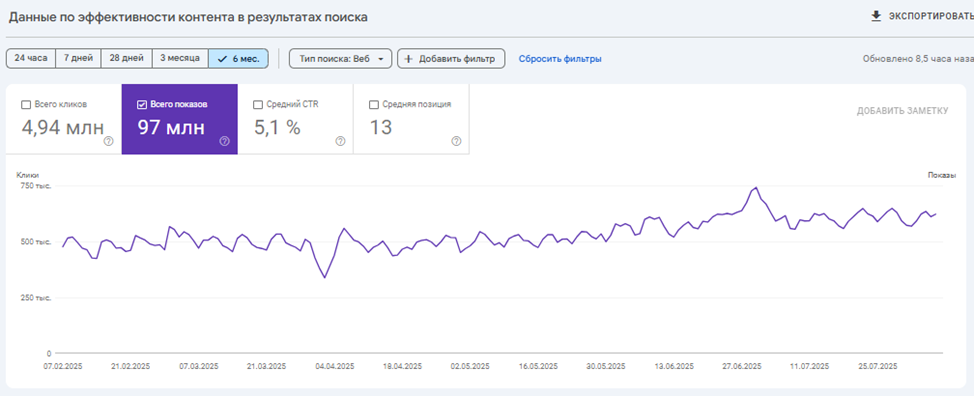The width and height of the screenshot is (974, 396).
Task: Uncheck the Всего показов checkbox
Action: click(x=141, y=105)
